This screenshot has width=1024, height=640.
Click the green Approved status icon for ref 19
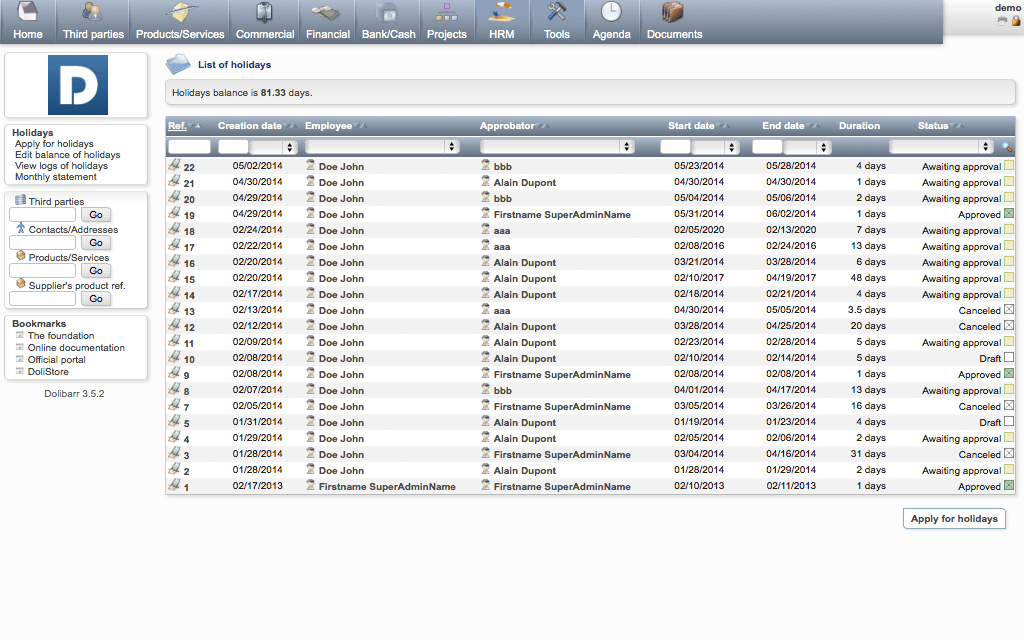[x=1009, y=214]
